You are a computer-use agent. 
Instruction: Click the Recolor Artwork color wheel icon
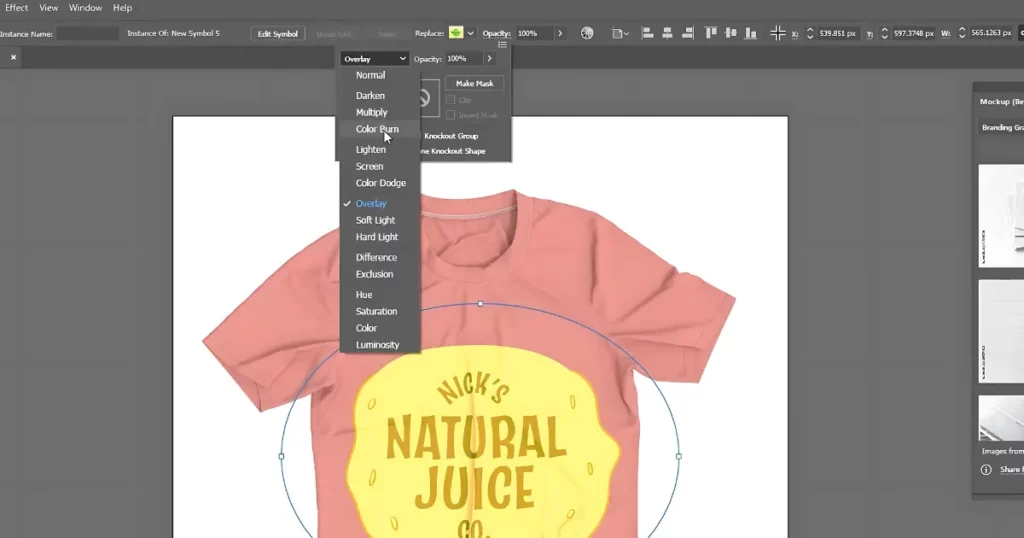(x=587, y=33)
